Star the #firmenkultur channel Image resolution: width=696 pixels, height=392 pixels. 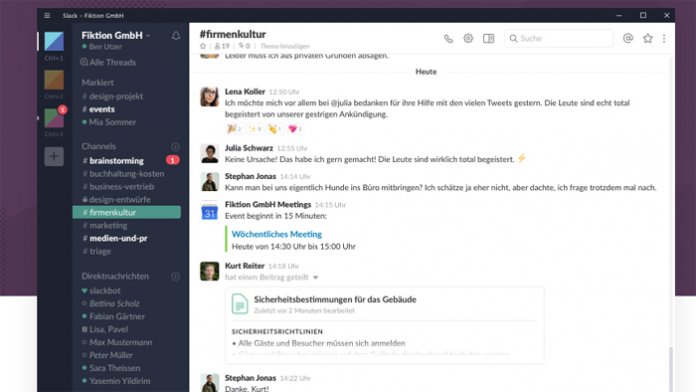coord(203,46)
